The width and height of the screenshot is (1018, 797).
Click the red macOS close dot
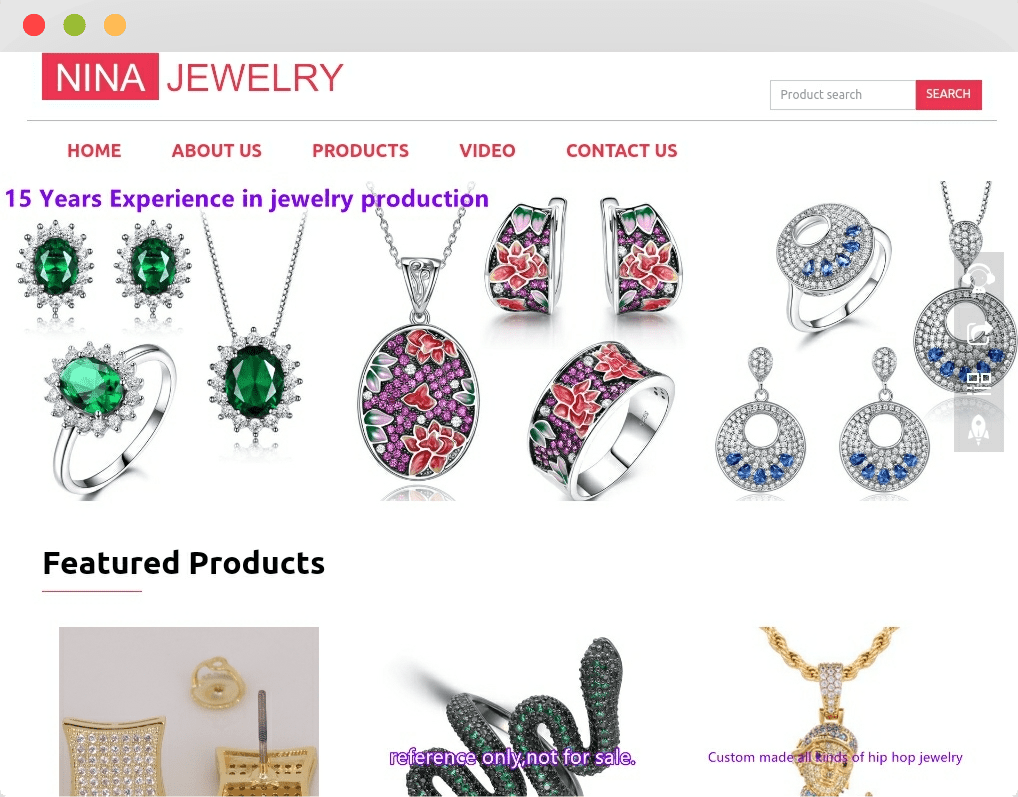pyautogui.click(x=34, y=25)
